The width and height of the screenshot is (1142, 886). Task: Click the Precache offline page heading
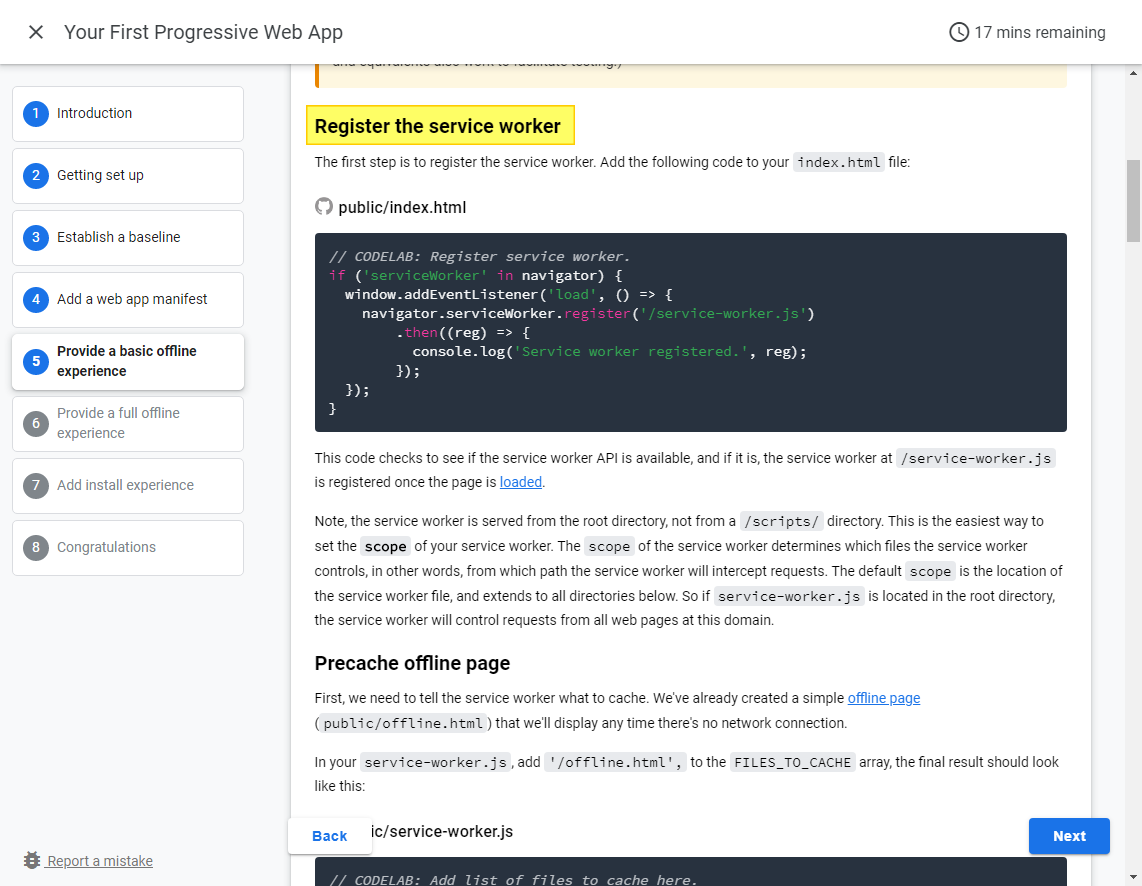pos(411,663)
